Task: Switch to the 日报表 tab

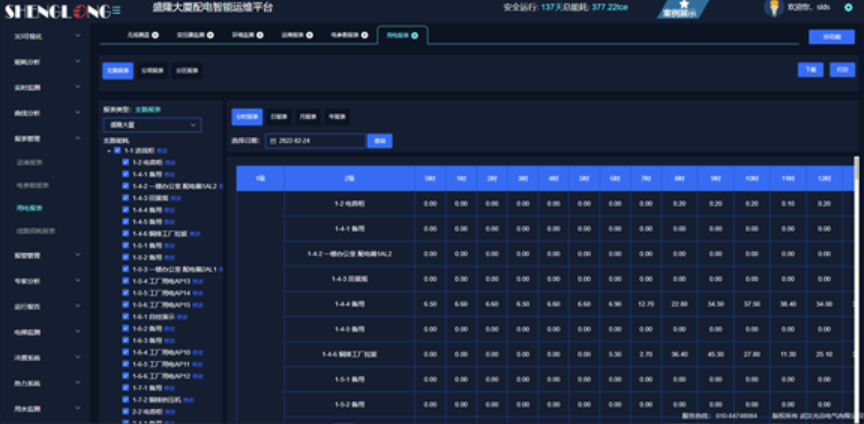Action: click(x=278, y=116)
